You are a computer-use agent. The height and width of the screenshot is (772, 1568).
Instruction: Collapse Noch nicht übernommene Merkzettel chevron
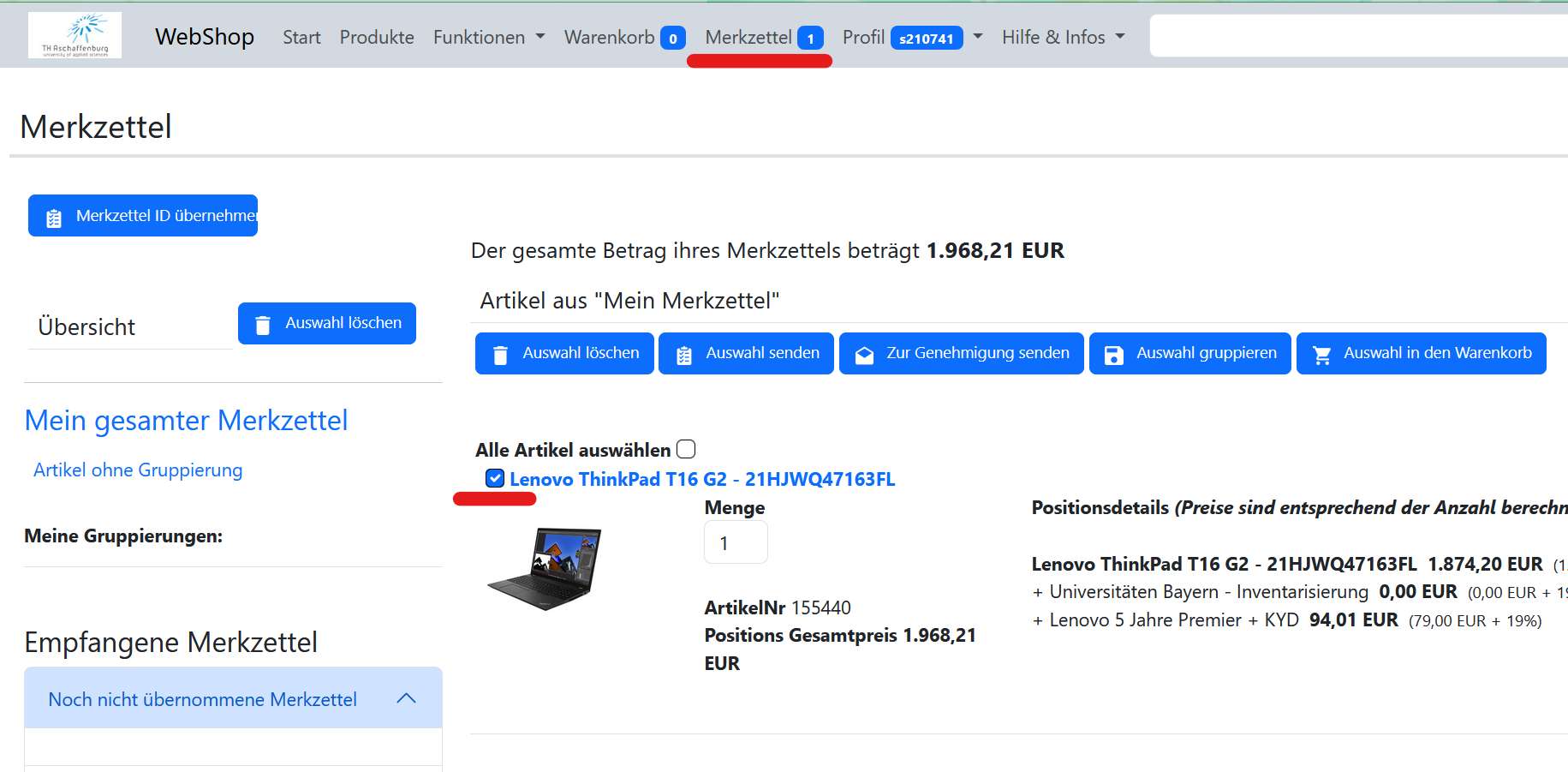point(407,698)
